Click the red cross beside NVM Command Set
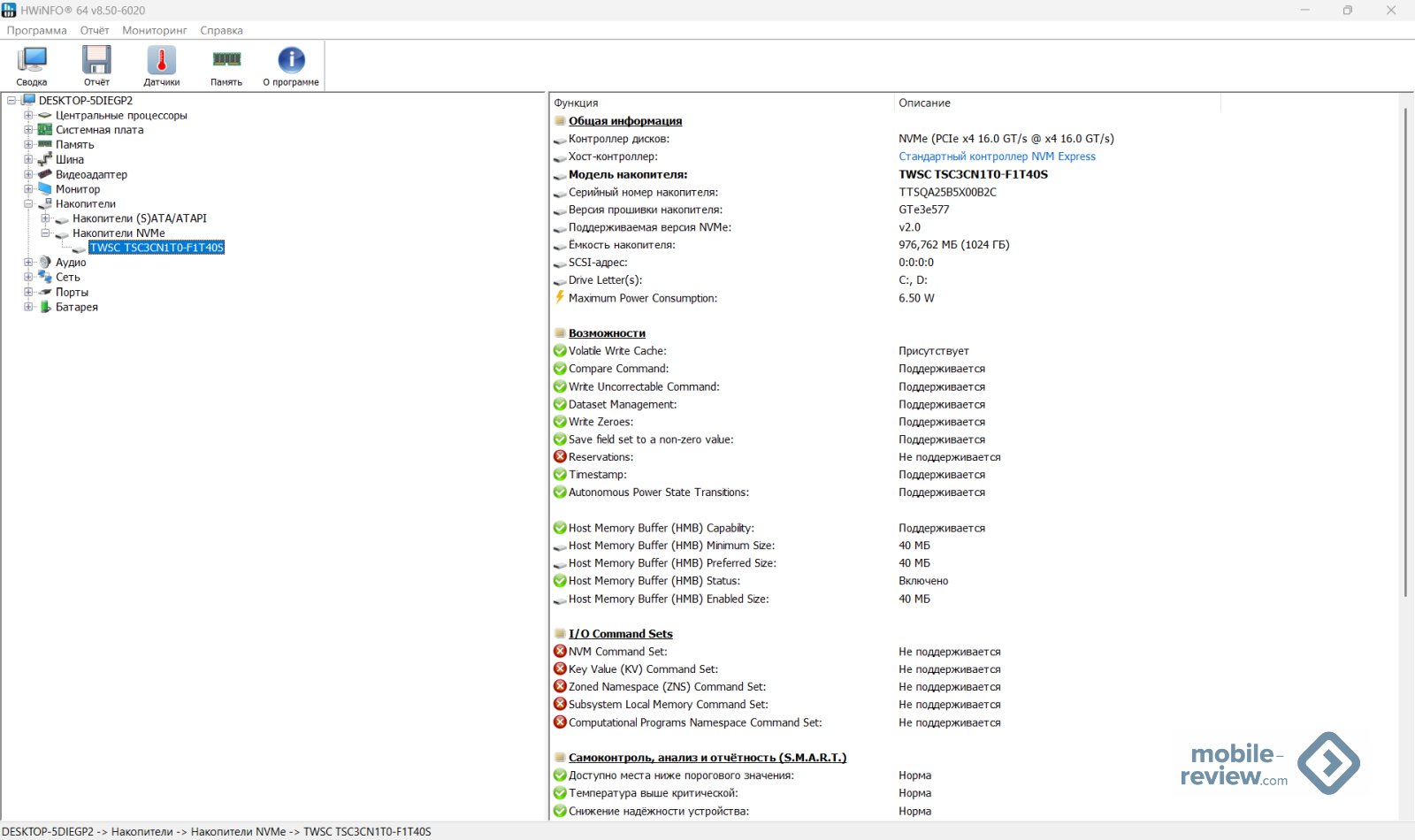 [560, 652]
